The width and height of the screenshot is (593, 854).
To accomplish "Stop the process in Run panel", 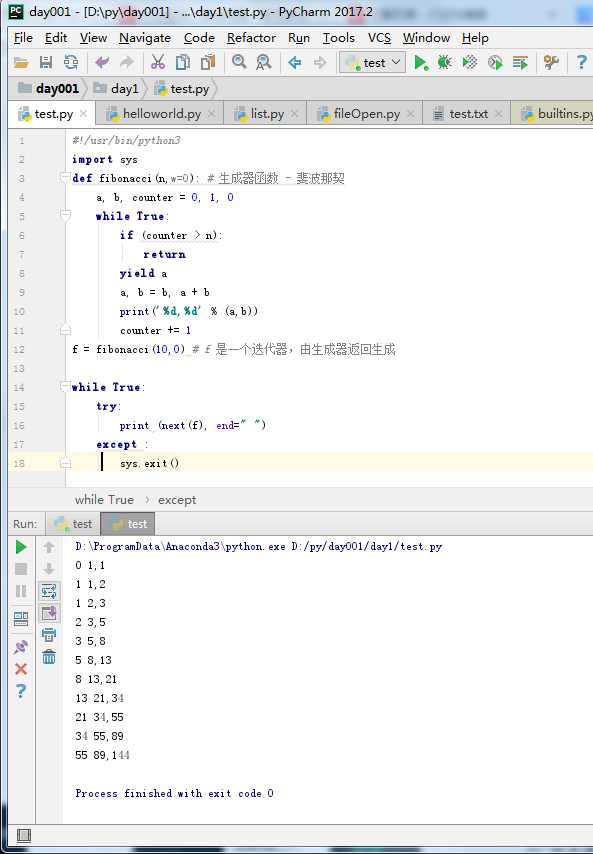I will point(21,569).
